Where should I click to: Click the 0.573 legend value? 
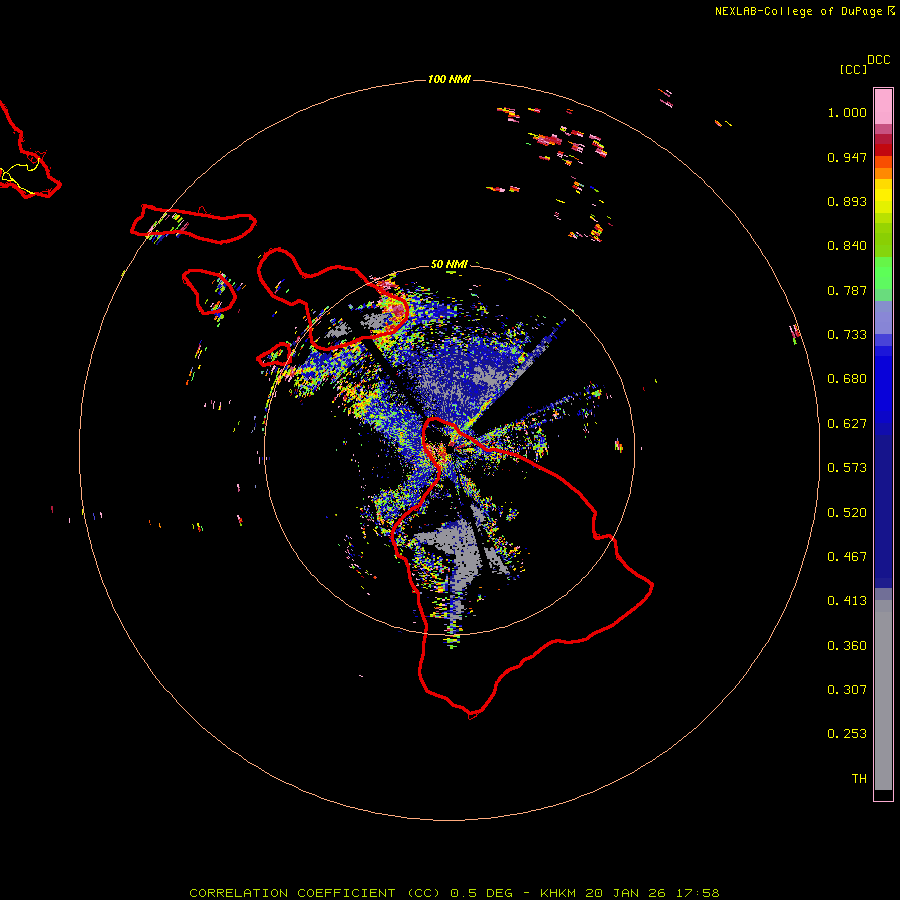pos(847,468)
